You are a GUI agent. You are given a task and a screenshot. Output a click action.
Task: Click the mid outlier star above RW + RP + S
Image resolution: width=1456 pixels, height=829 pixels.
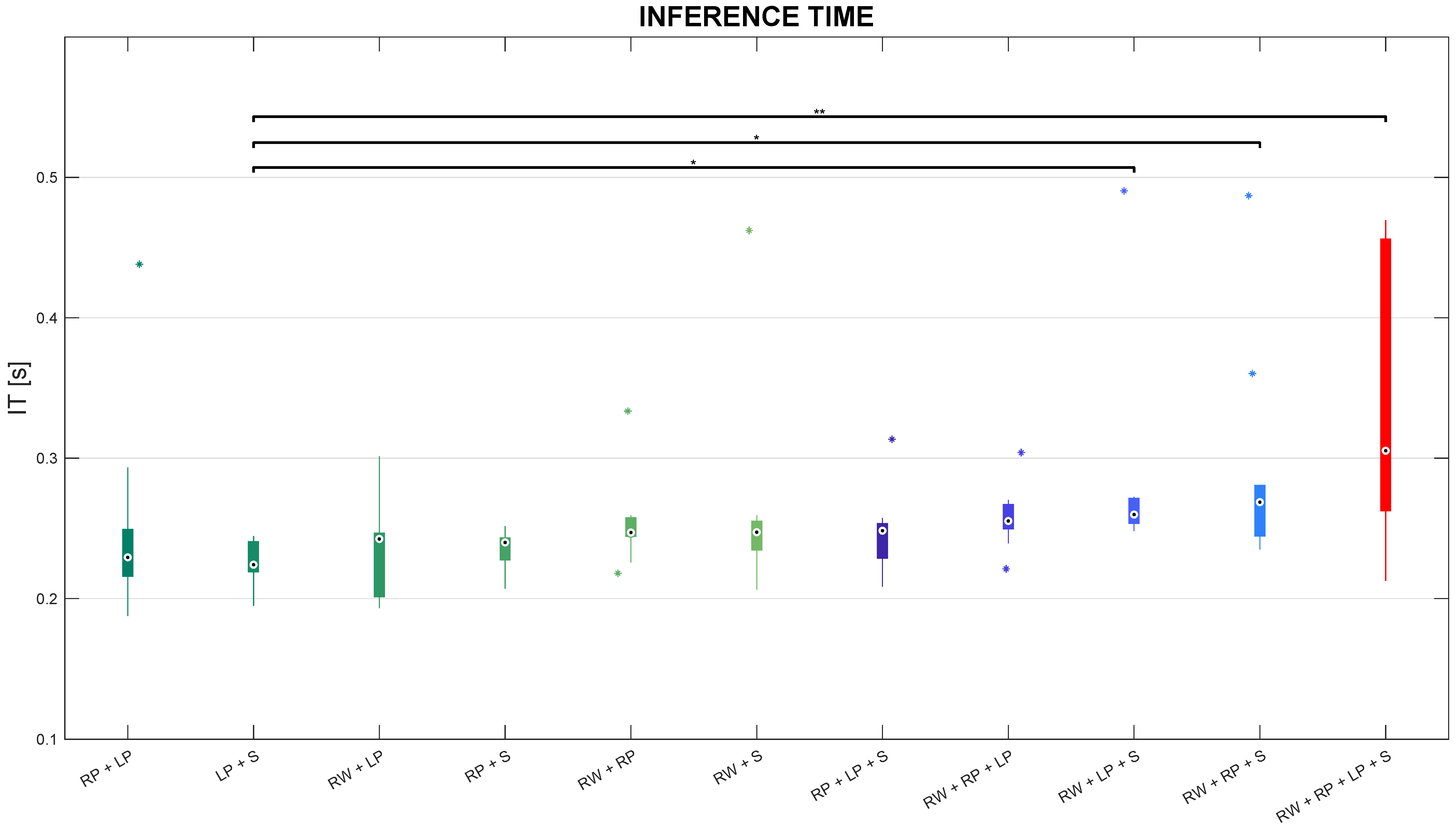pyautogui.click(x=1252, y=374)
